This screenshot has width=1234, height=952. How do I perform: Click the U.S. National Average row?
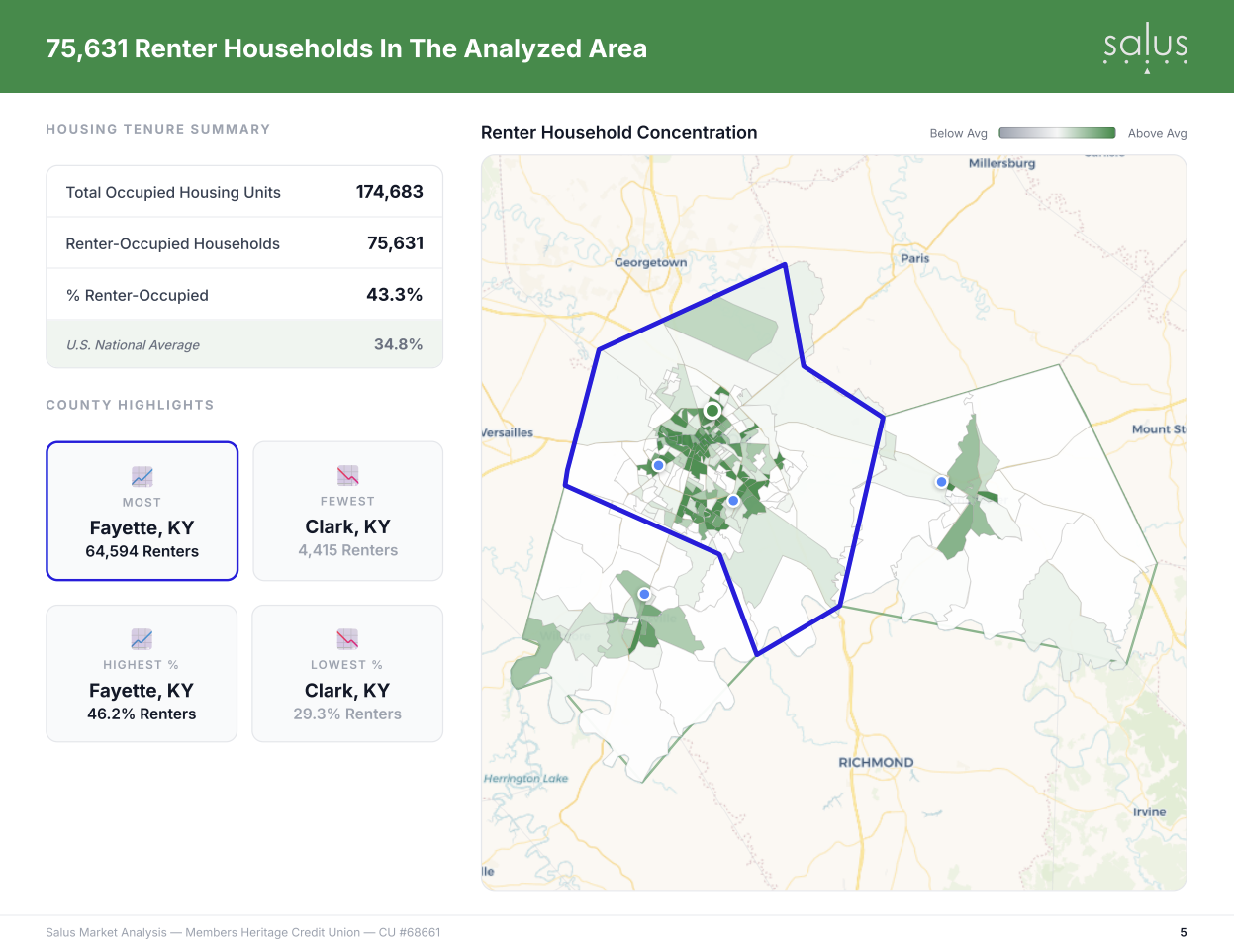tap(244, 344)
